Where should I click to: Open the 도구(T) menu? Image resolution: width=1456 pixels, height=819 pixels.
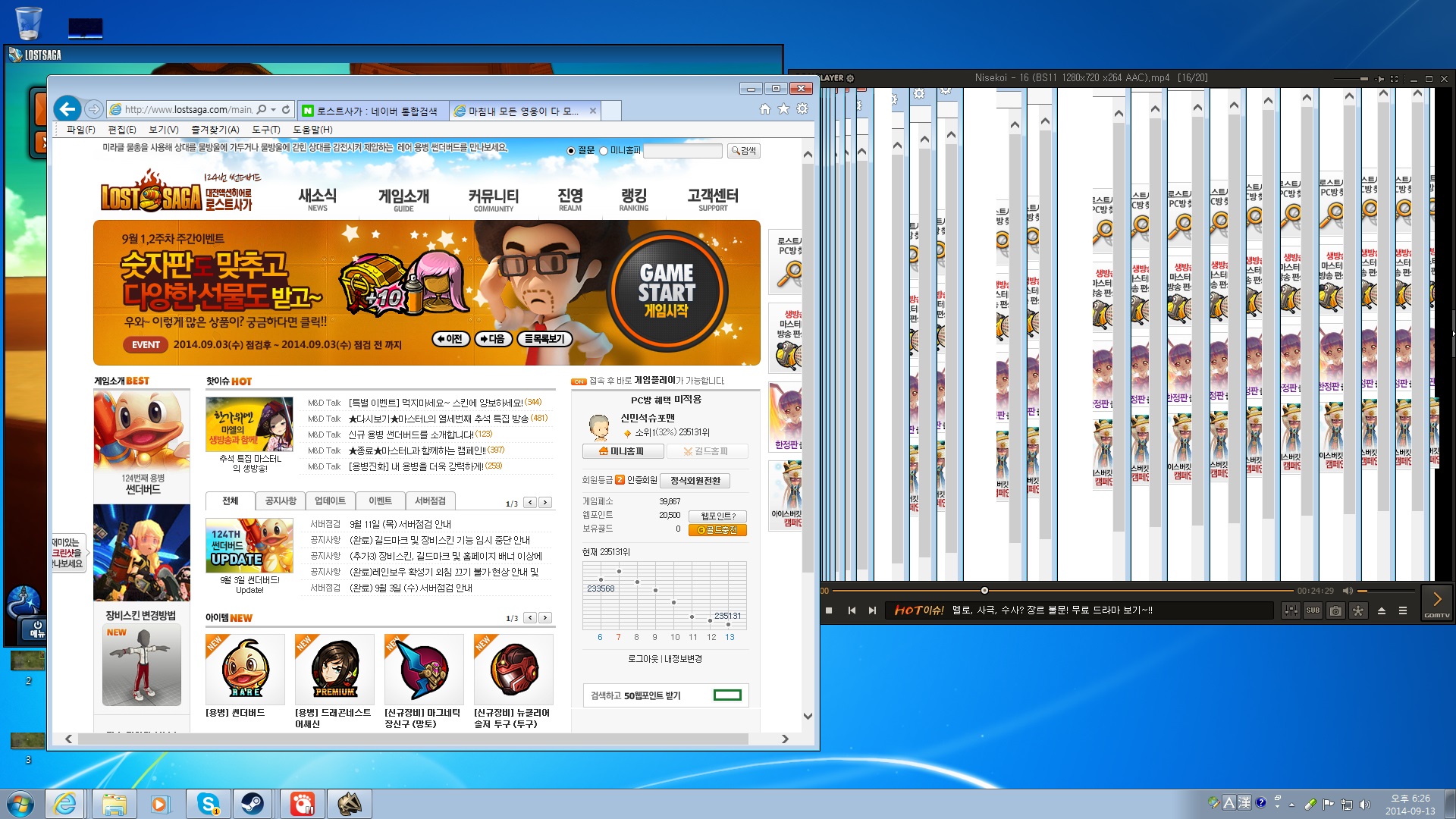pyautogui.click(x=266, y=130)
